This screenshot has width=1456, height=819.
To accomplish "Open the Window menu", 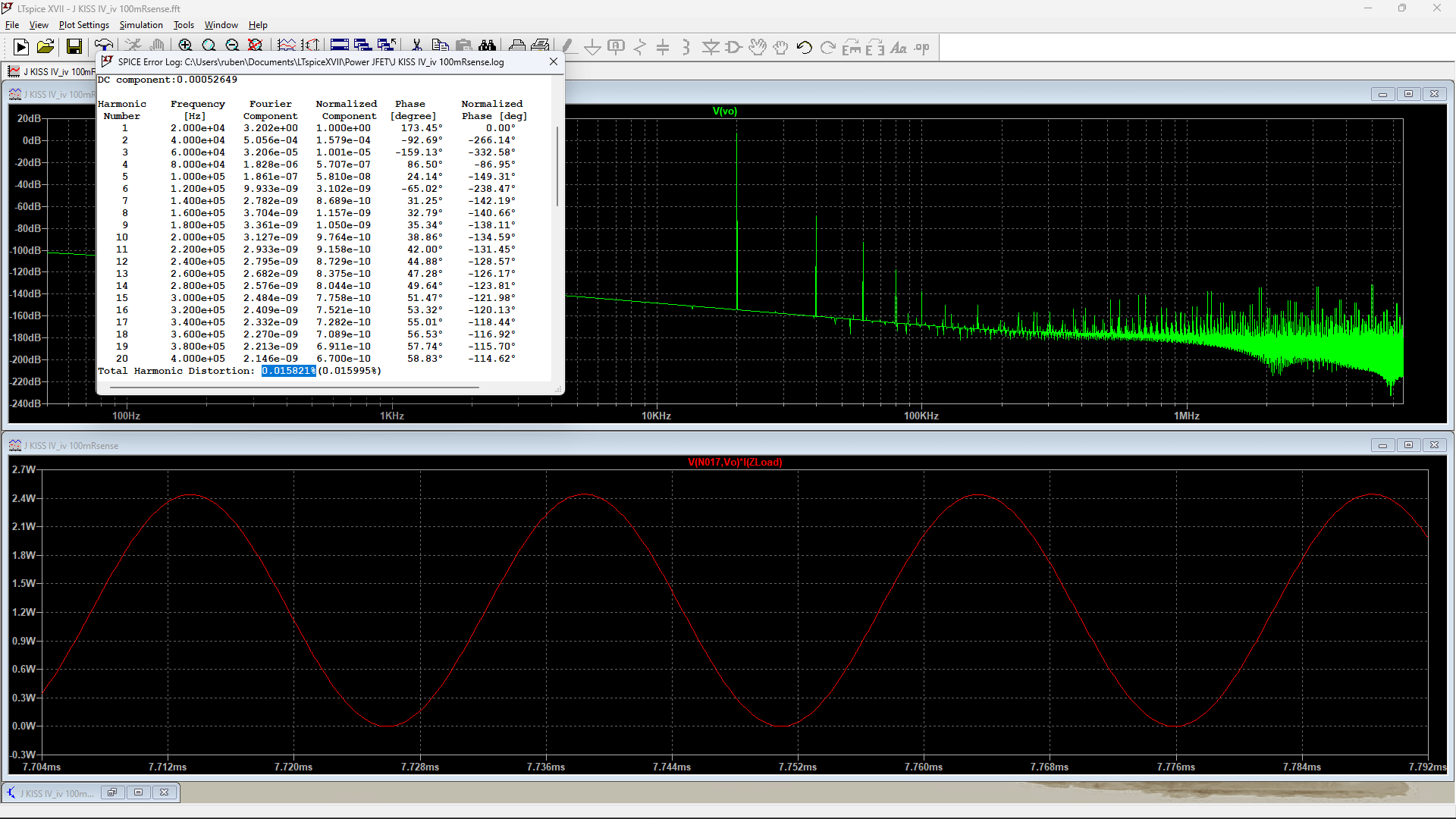I will click(221, 25).
